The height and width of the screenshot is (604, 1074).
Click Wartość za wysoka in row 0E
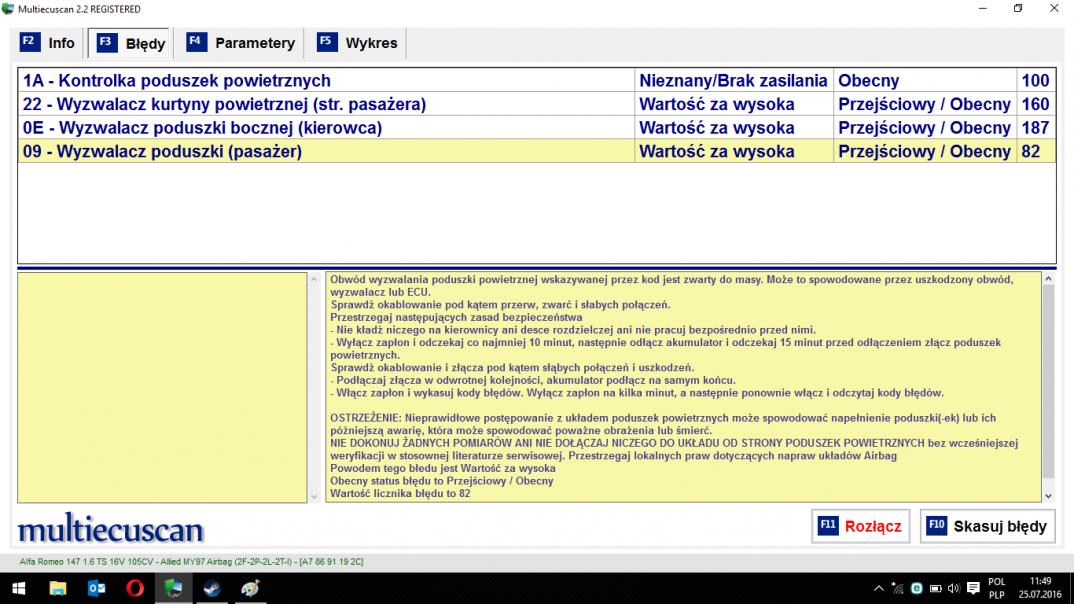pos(734,128)
